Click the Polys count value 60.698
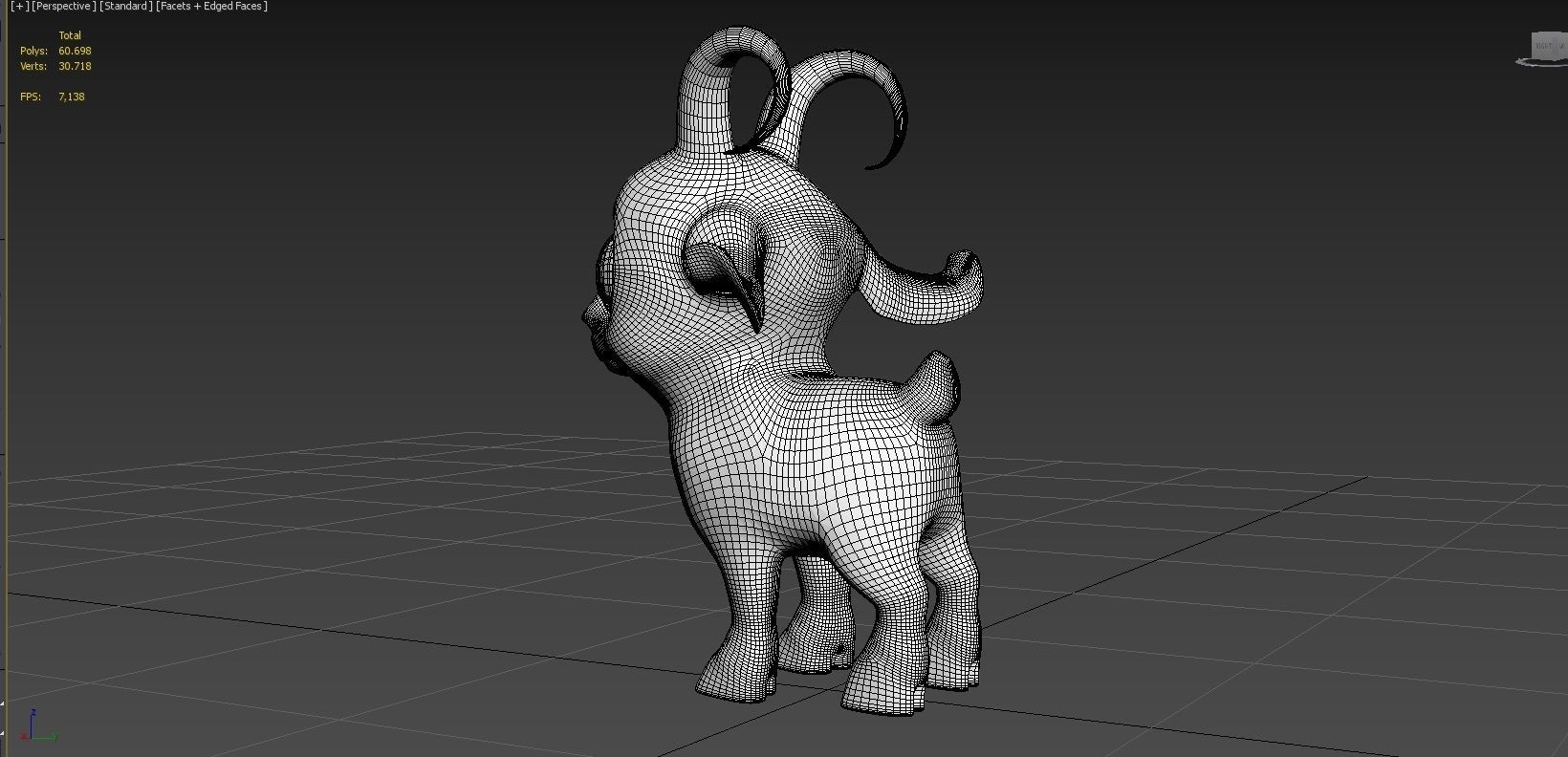This screenshot has width=1568, height=757. coord(75,51)
